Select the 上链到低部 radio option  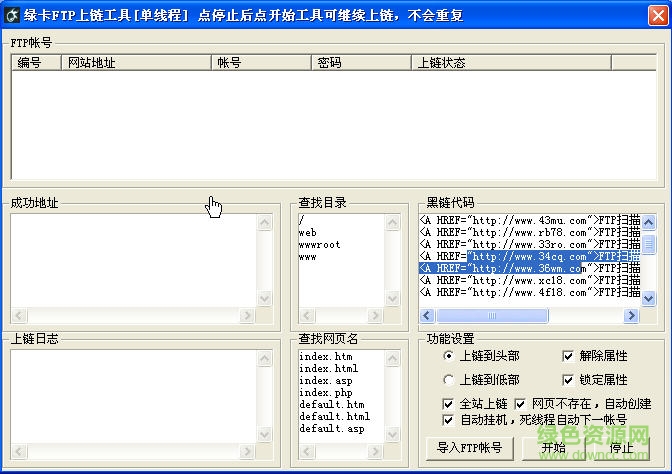(448, 380)
